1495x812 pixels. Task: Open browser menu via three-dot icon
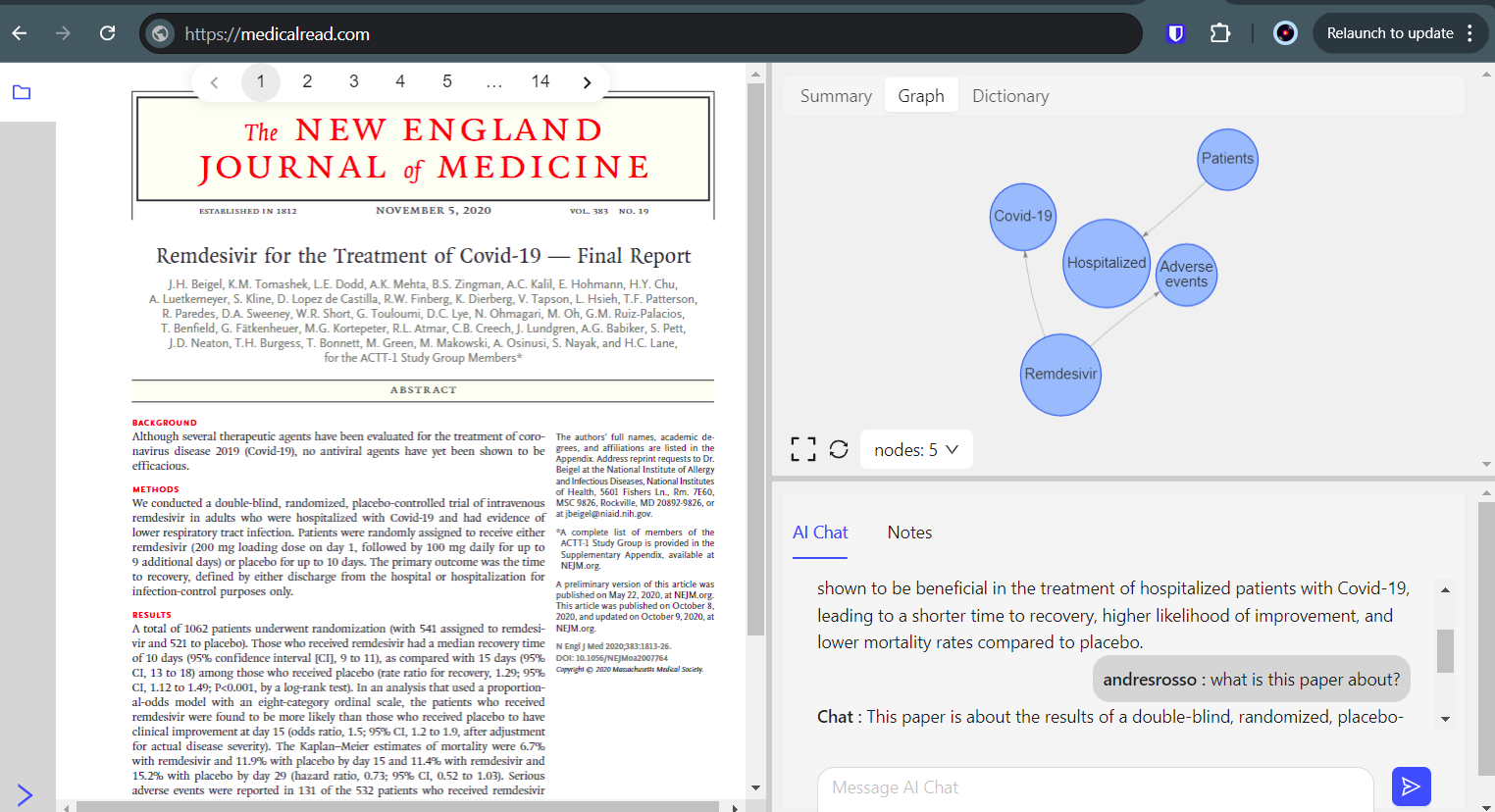pos(1469,32)
